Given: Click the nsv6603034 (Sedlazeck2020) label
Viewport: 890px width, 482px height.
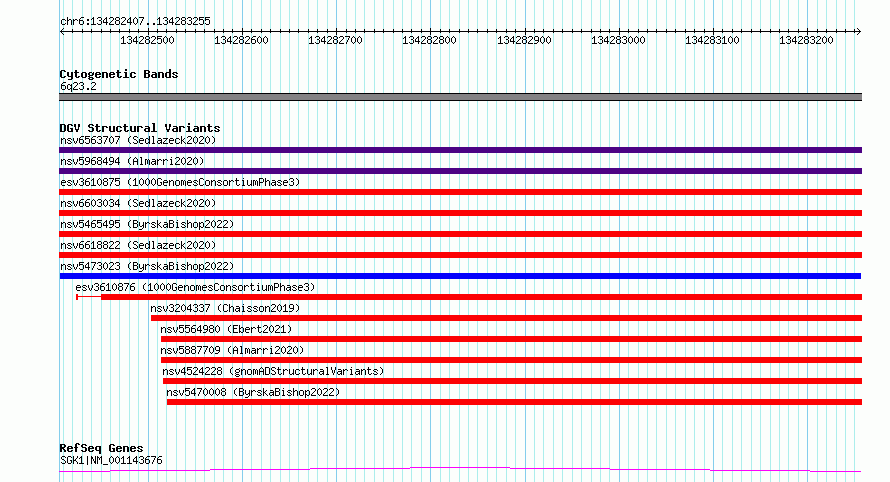Looking at the screenshot, I should point(138,203).
